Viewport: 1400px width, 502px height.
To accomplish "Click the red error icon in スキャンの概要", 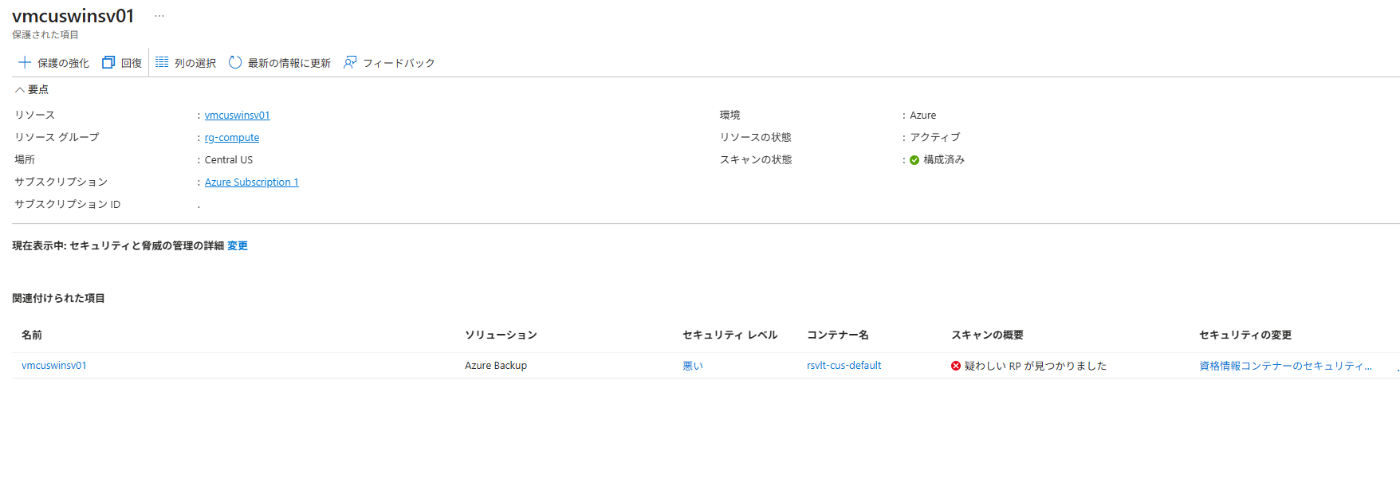I will pos(956,366).
